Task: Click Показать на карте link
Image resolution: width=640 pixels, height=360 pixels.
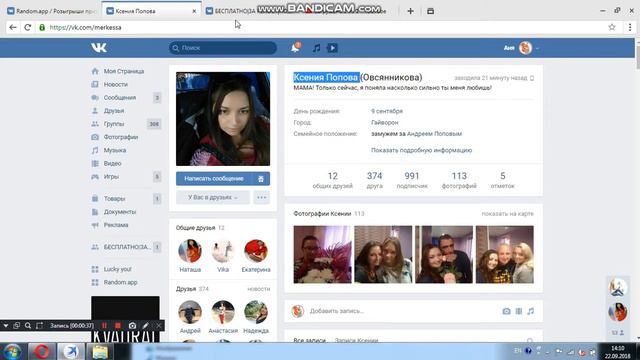Action: pos(507,214)
